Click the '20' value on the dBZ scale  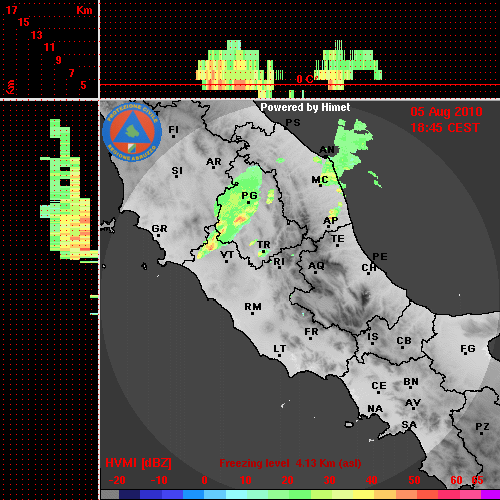[x=287, y=480]
